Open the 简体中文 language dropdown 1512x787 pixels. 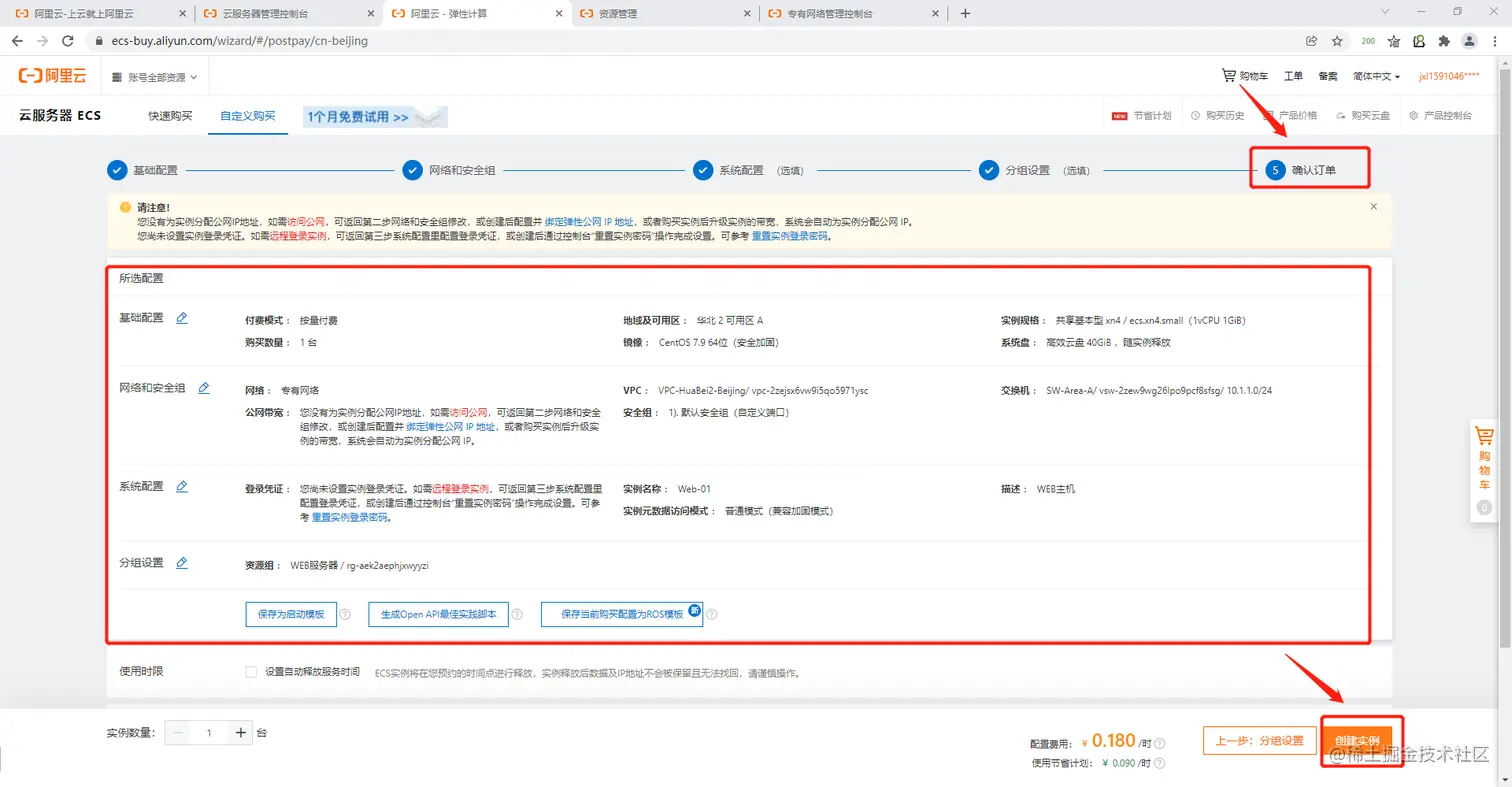1376,77
